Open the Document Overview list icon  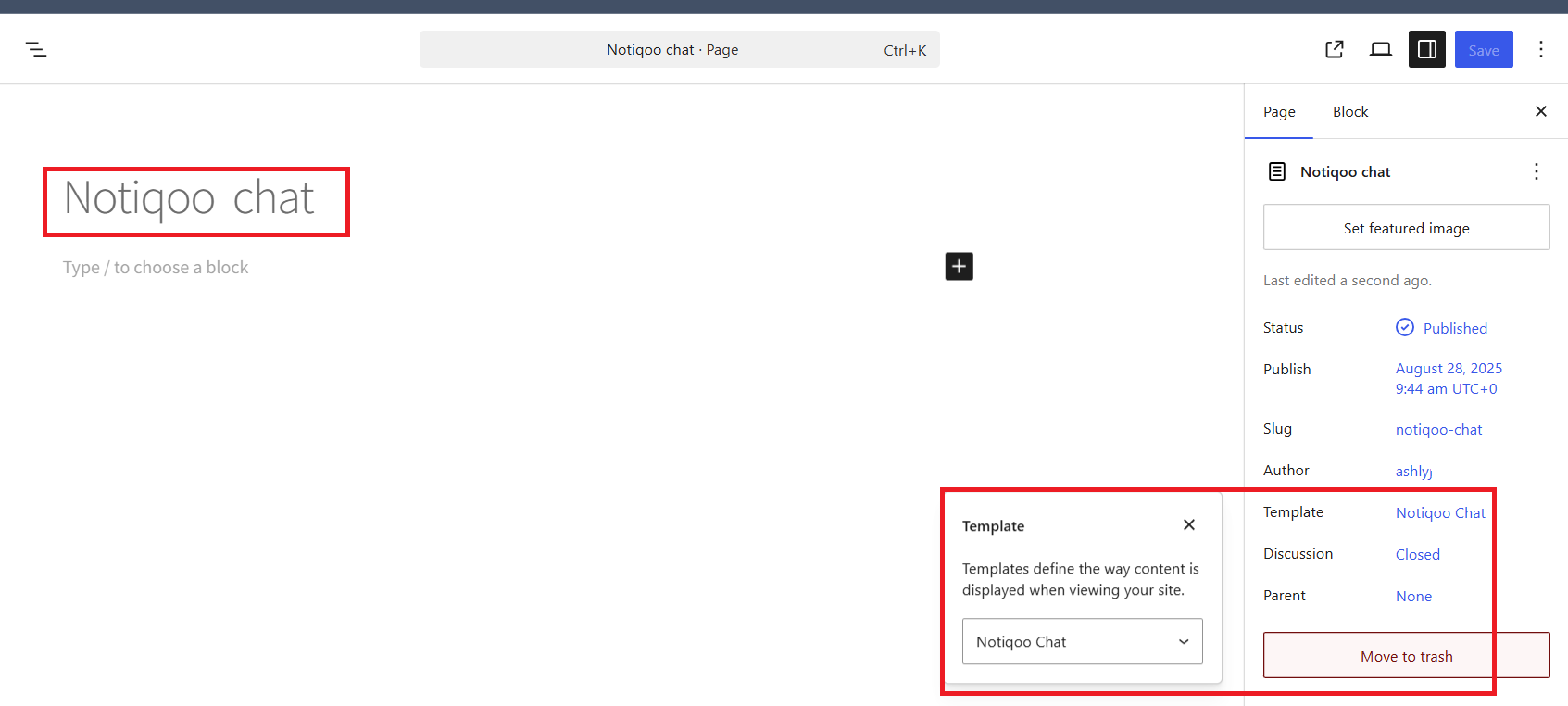(x=36, y=50)
